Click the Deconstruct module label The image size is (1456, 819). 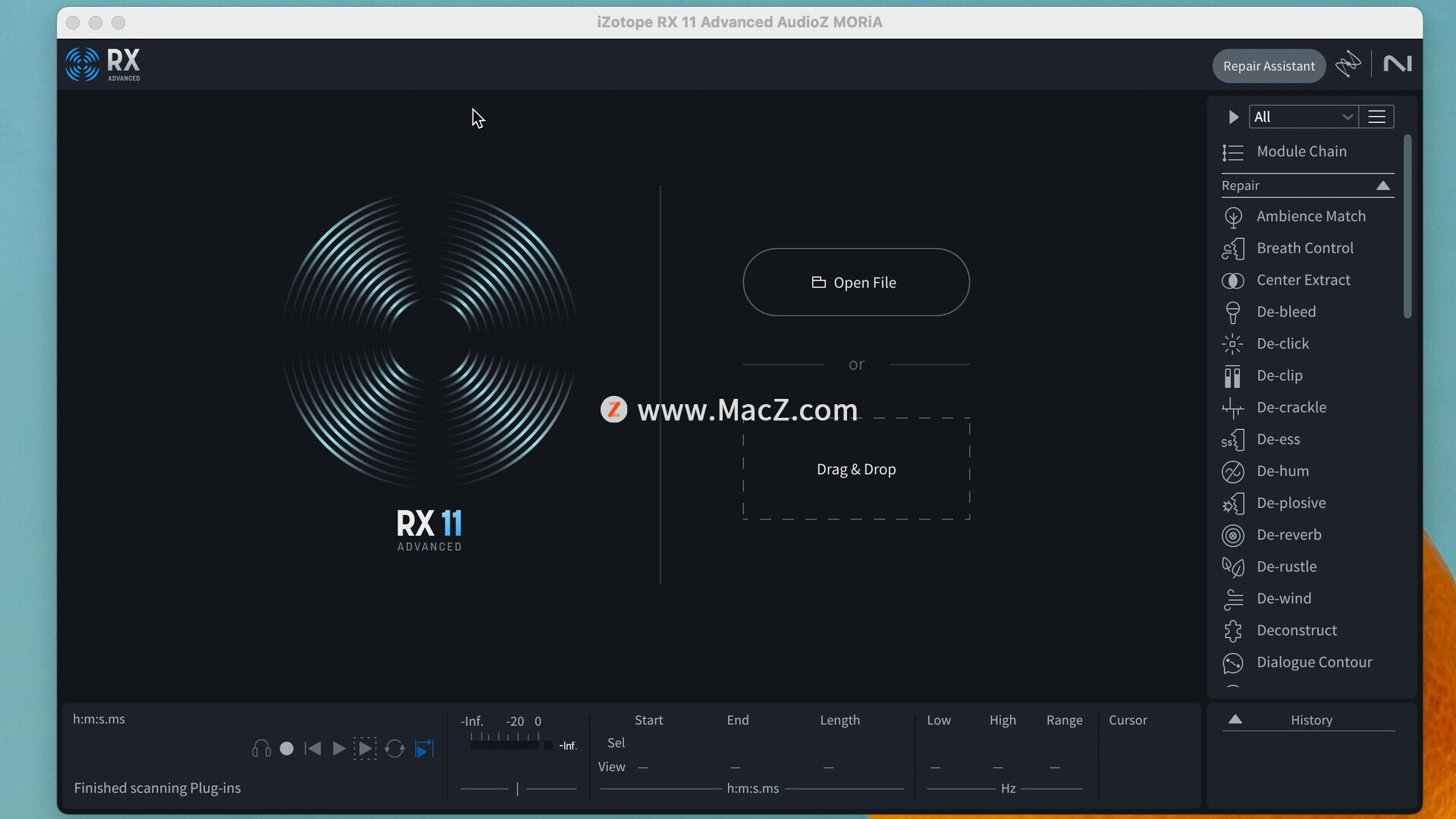(1296, 630)
